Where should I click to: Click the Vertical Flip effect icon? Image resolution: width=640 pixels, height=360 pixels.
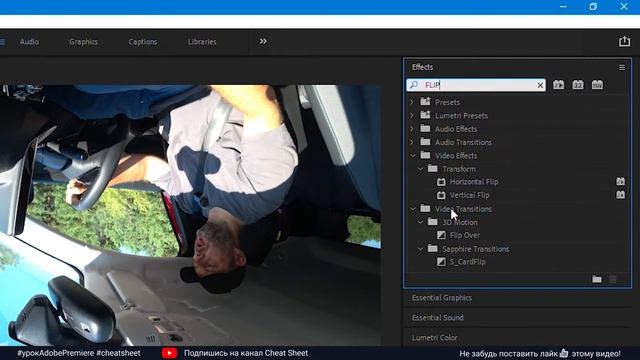pos(441,195)
